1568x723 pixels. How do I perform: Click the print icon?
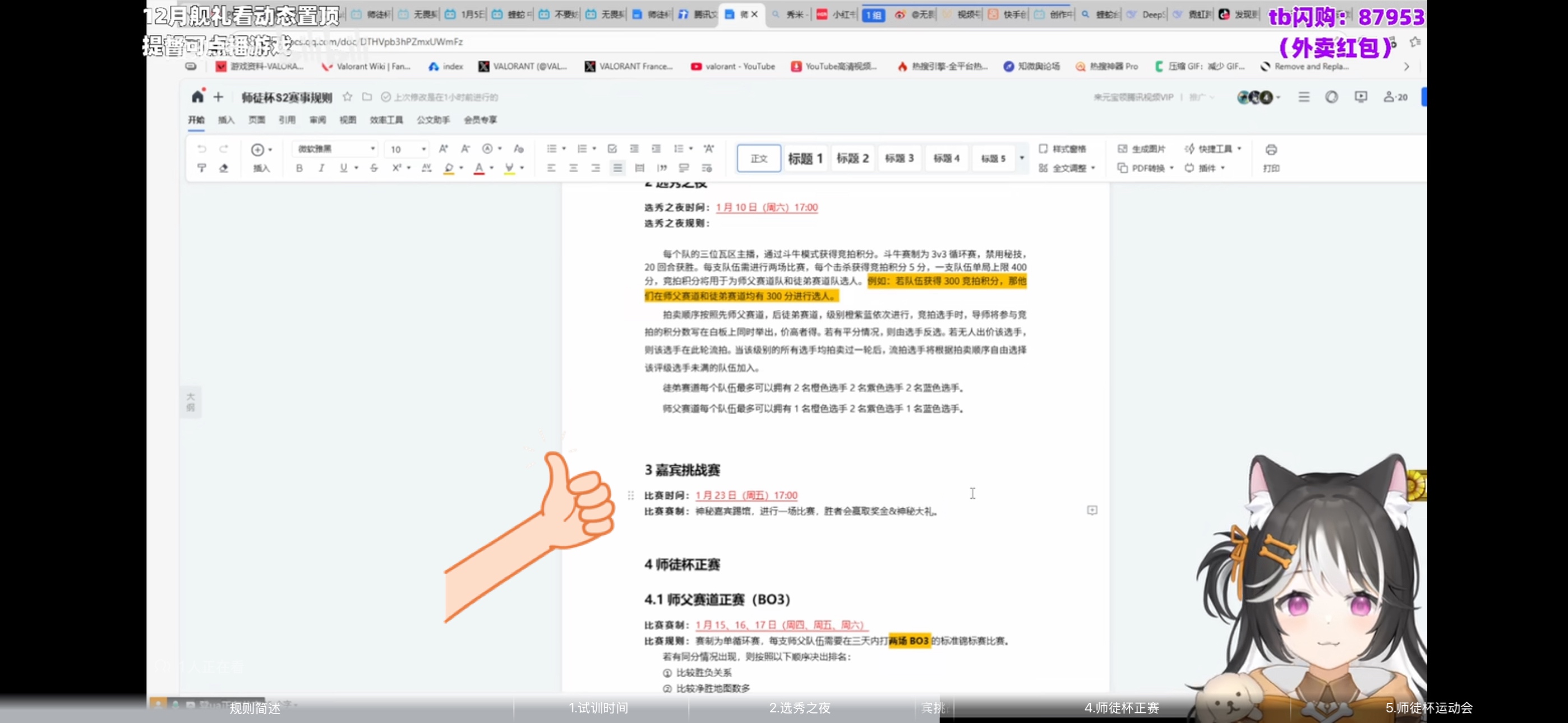[1271, 150]
